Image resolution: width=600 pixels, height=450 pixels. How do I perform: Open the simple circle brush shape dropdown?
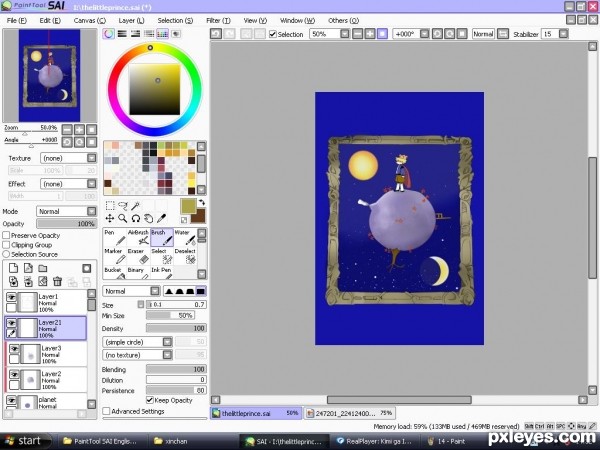pos(137,342)
